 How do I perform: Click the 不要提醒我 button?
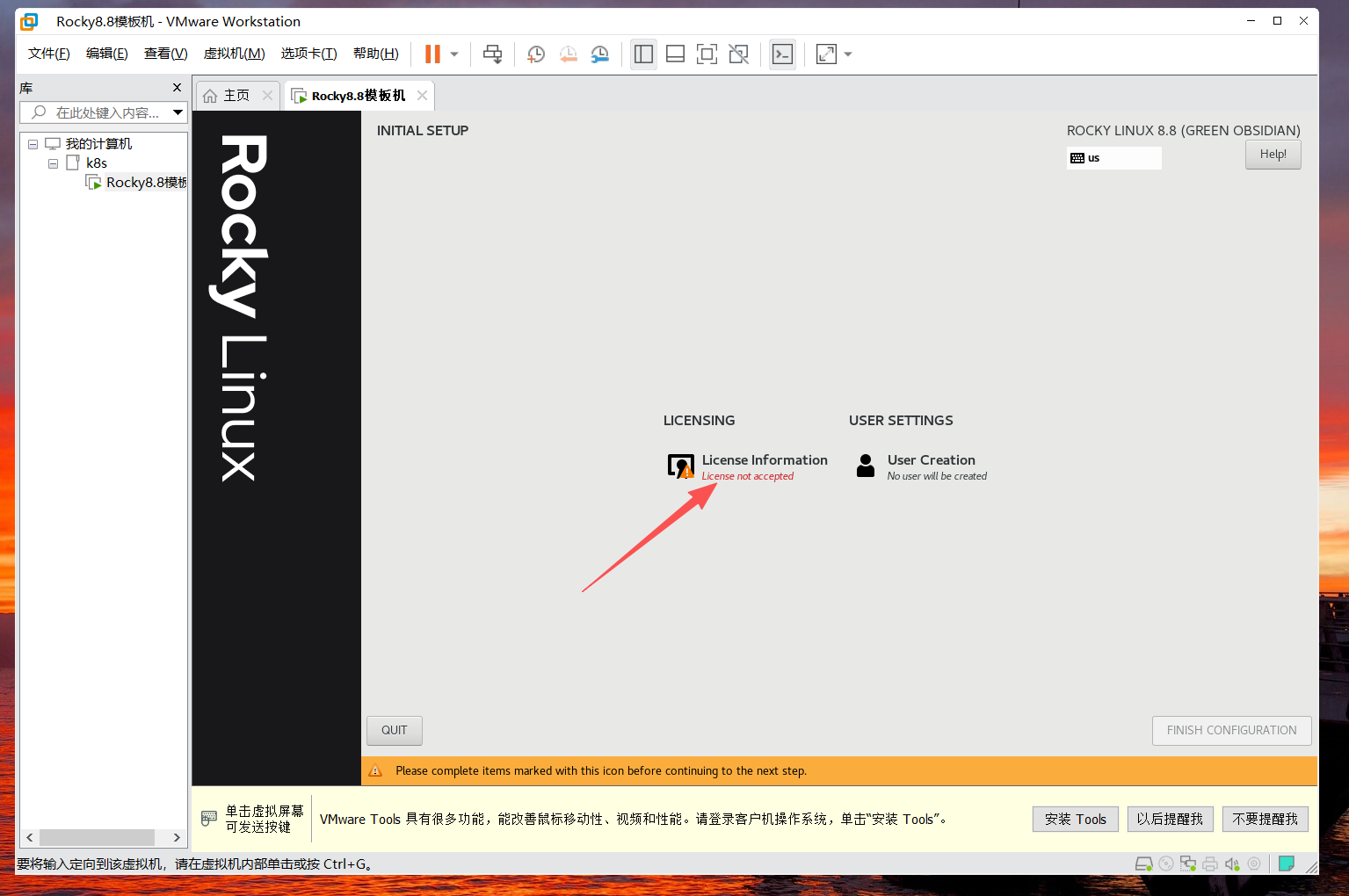1266,819
